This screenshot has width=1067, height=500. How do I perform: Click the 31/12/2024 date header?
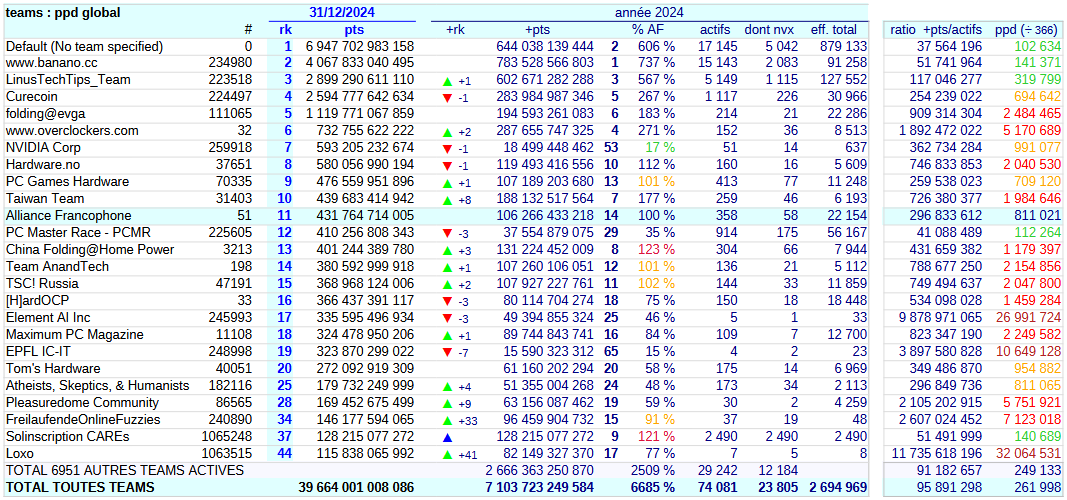coord(341,12)
